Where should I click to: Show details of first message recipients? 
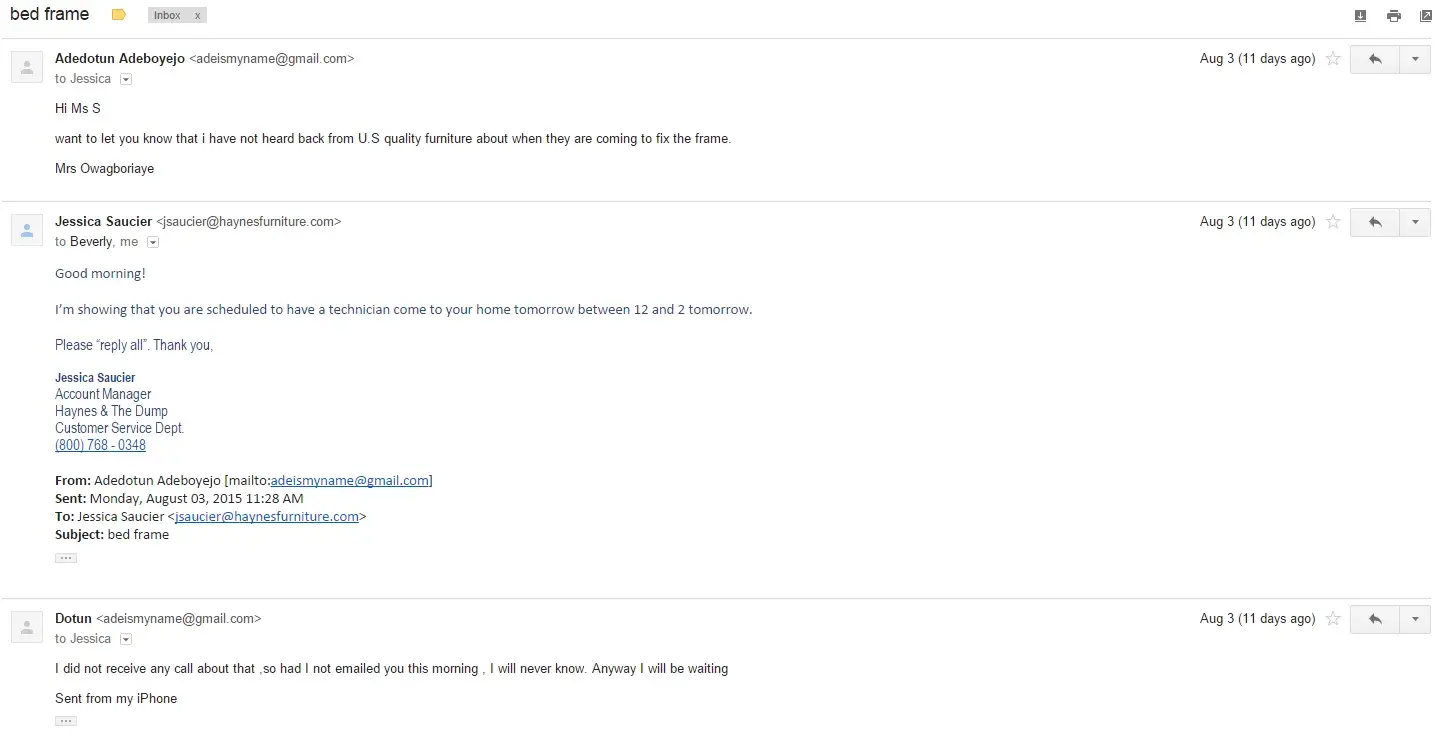point(126,79)
